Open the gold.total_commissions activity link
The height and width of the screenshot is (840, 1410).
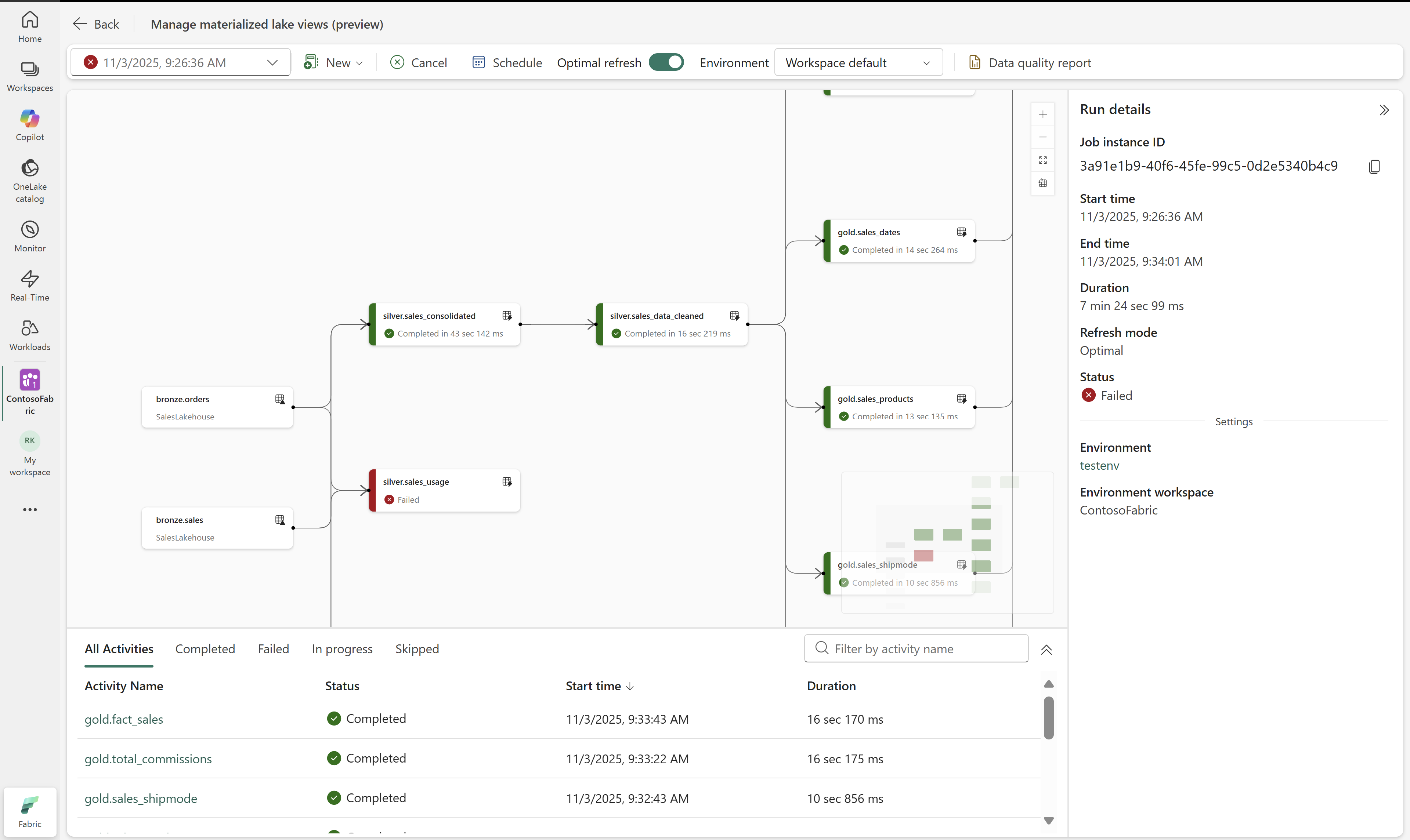point(148,759)
